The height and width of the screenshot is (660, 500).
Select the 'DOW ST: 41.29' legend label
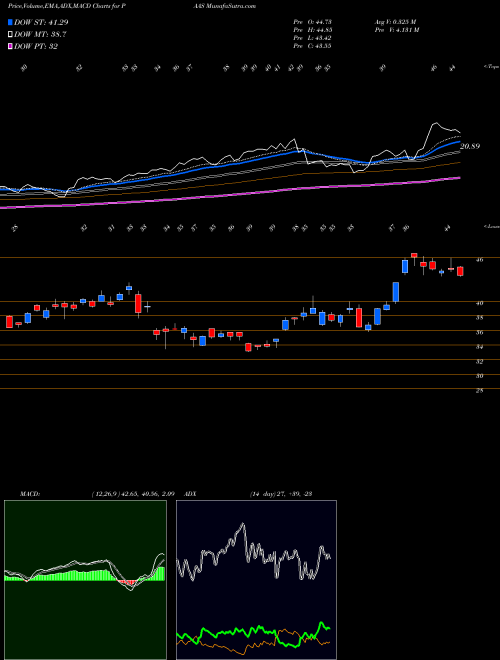pyautogui.click(x=41, y=23)
